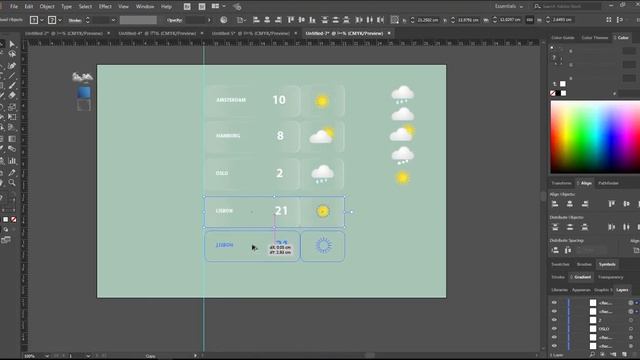Select the Paintbrush tool

click(12, 85)
